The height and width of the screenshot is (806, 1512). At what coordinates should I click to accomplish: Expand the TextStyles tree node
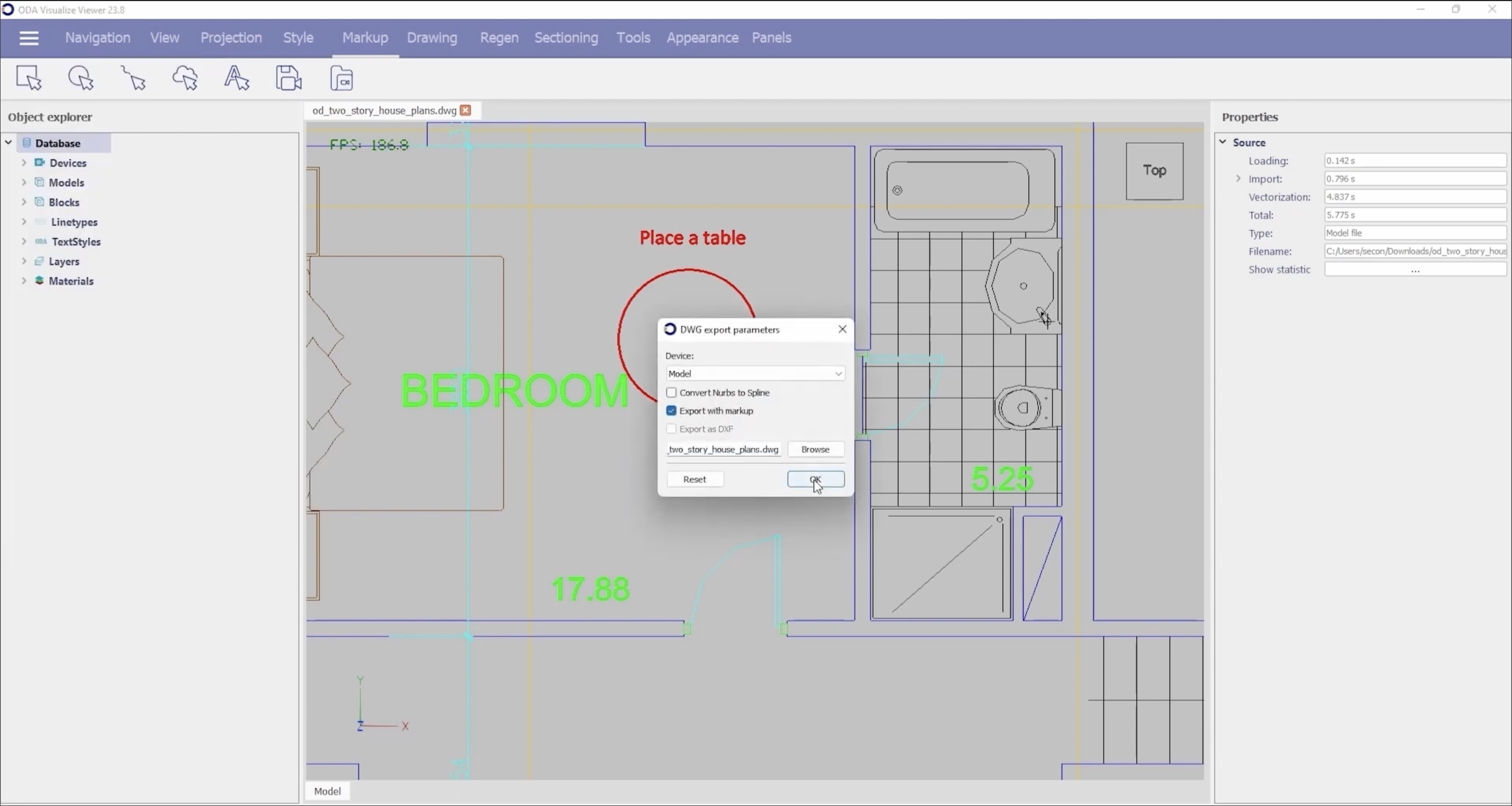pyautogui.click(x=24, y=242)
